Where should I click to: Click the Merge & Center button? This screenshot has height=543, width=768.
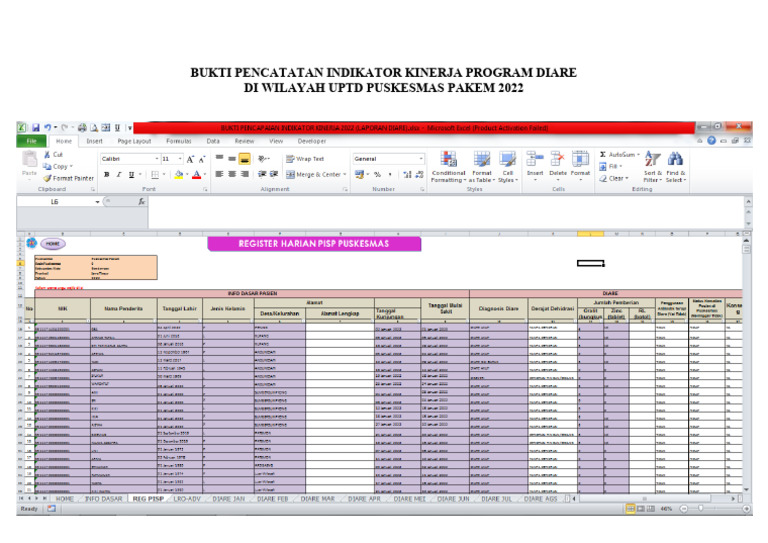point(312,174)
